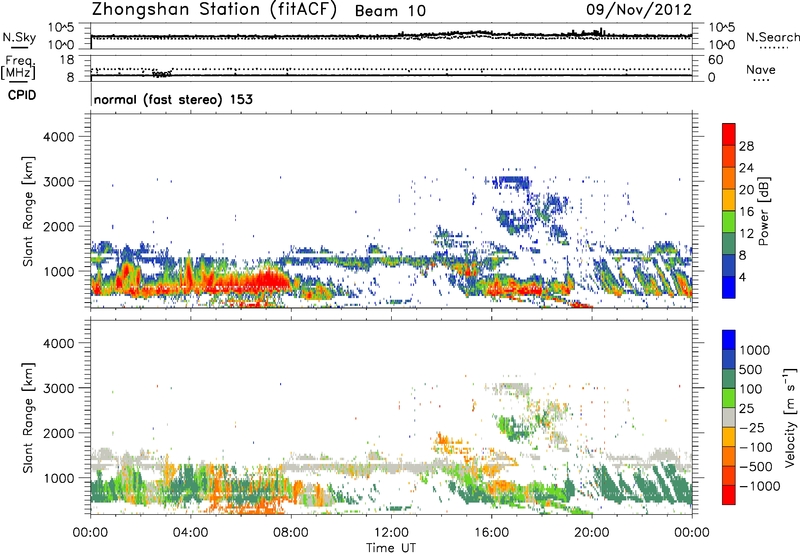Click the 2000 tick on the velocity panel
The height and width of the screenshot is (554, 800).
[x=58, y=433]
